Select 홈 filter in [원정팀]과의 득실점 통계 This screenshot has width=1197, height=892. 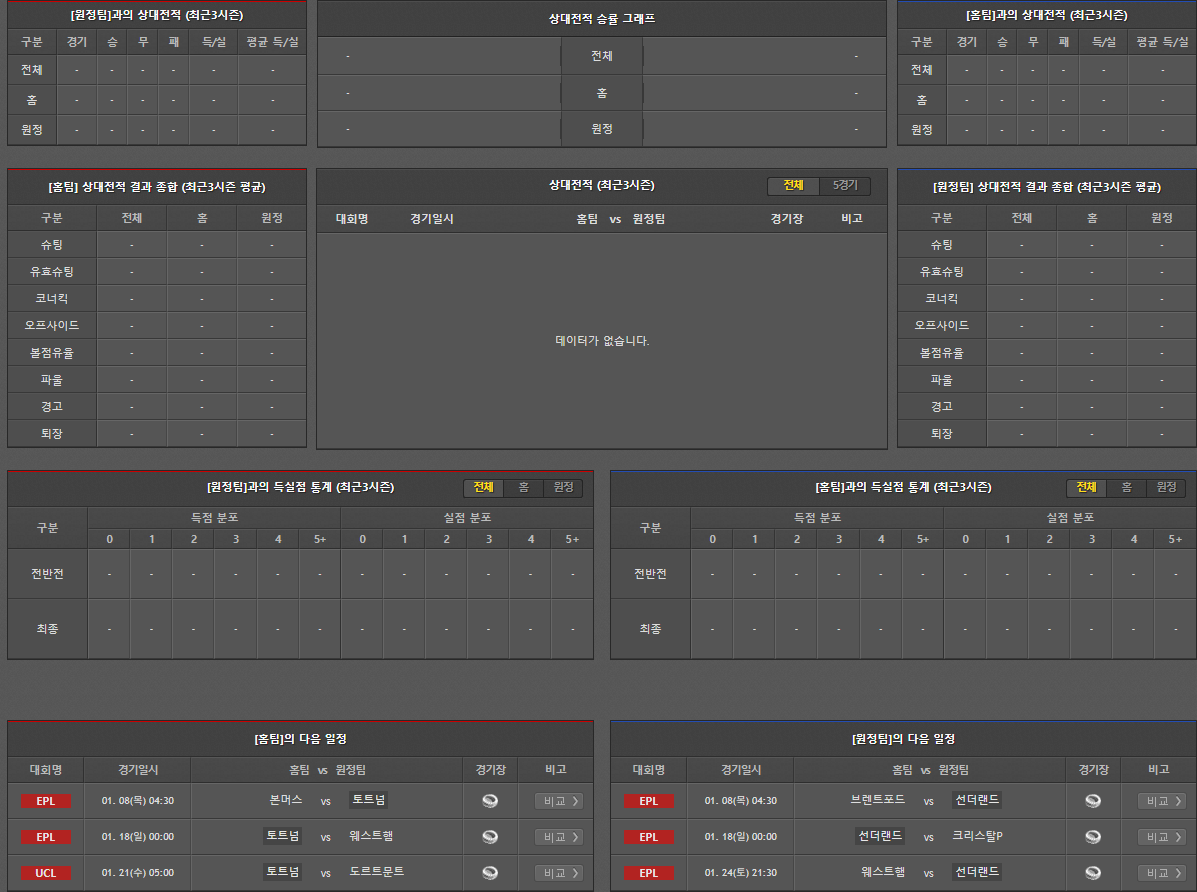(x=523, y=487)
